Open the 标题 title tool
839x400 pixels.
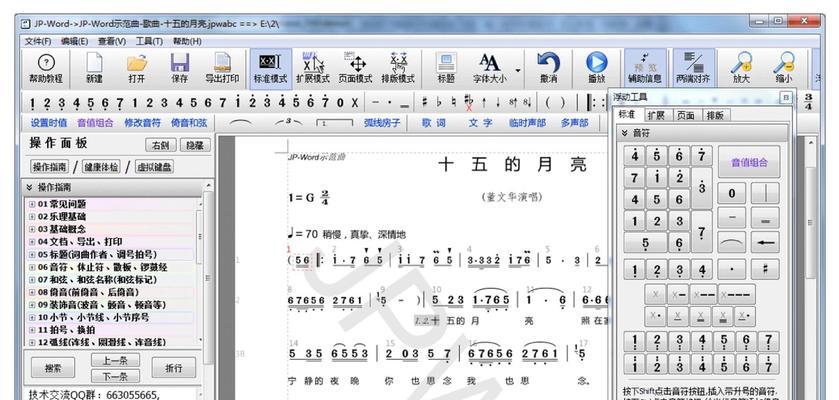(446, 68)
